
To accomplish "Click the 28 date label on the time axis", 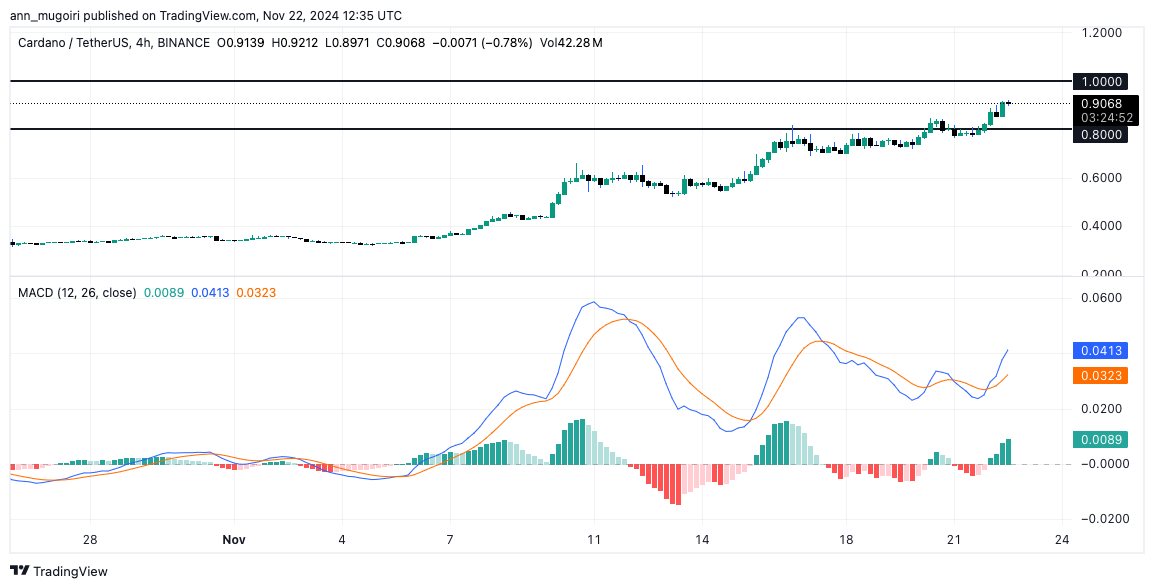I will (x=90, y=539).
